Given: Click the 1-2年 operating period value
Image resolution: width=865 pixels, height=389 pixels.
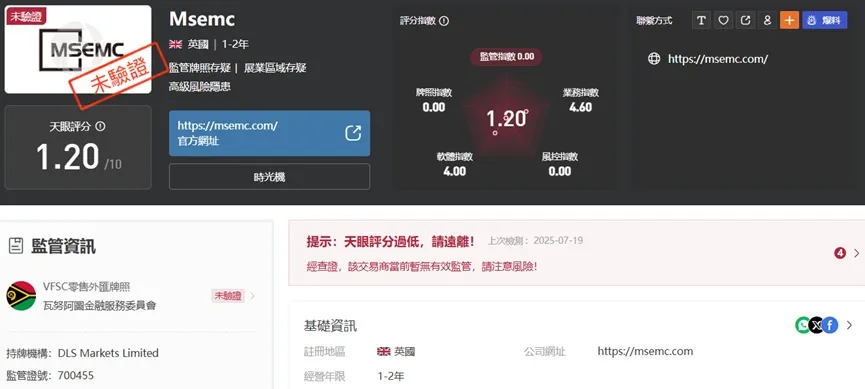Looking at the screenshot, I should [x=391, y=376].
